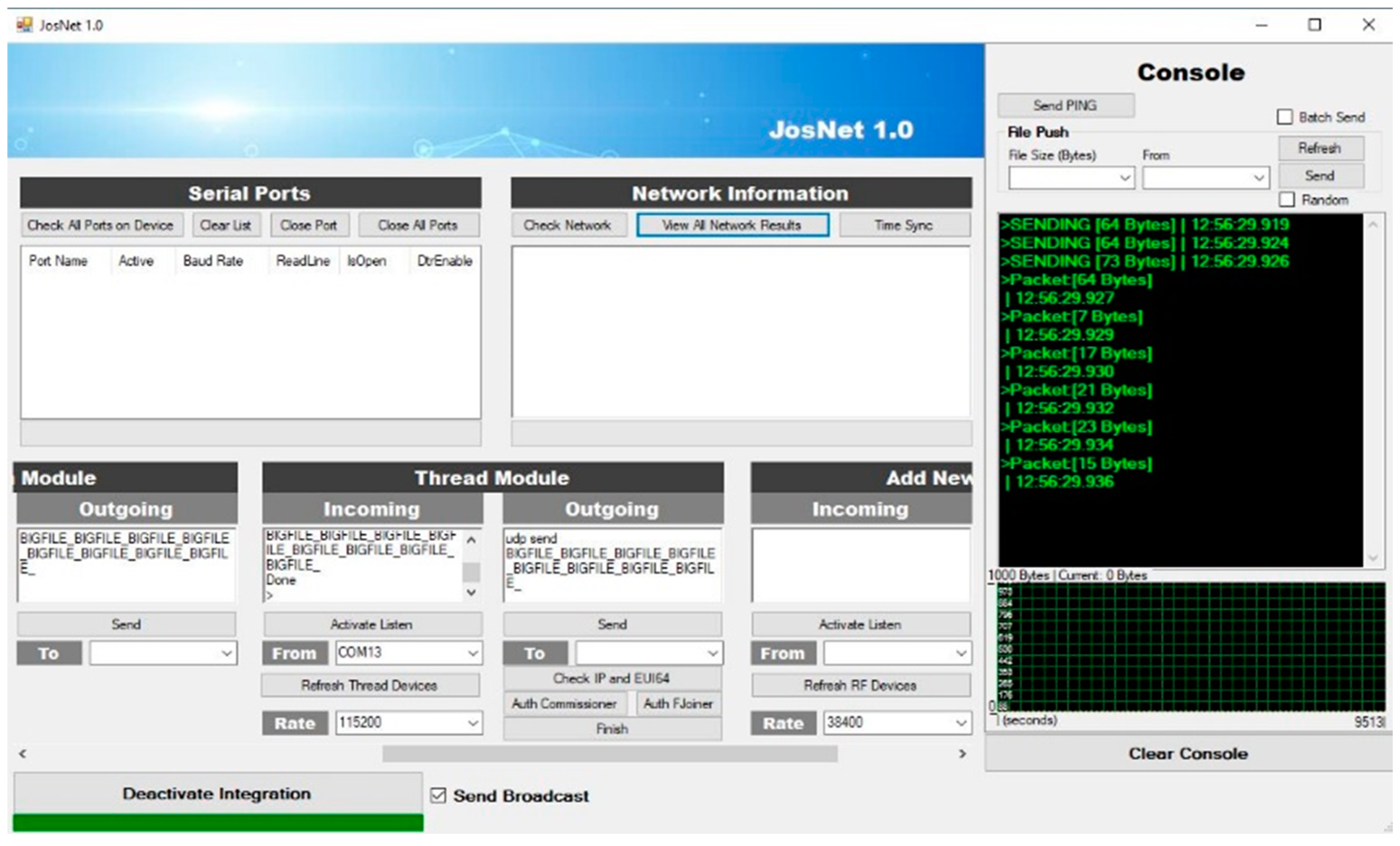The width and height of the screenshot is (1400, 846).
Task: Uncheck the Send Broadcast checkbox
Action: (x=438, y=796)
